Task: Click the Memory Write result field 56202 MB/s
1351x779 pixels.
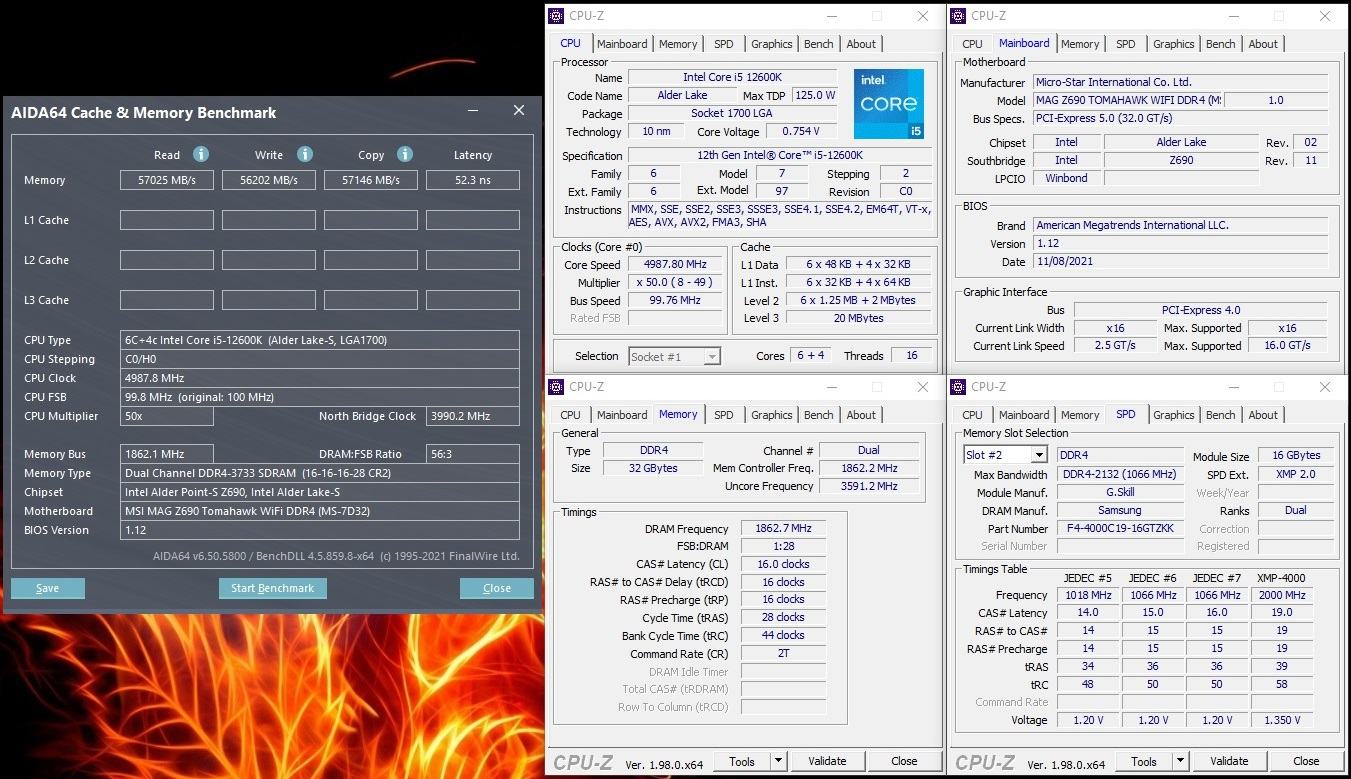Action: click(269, 180)
